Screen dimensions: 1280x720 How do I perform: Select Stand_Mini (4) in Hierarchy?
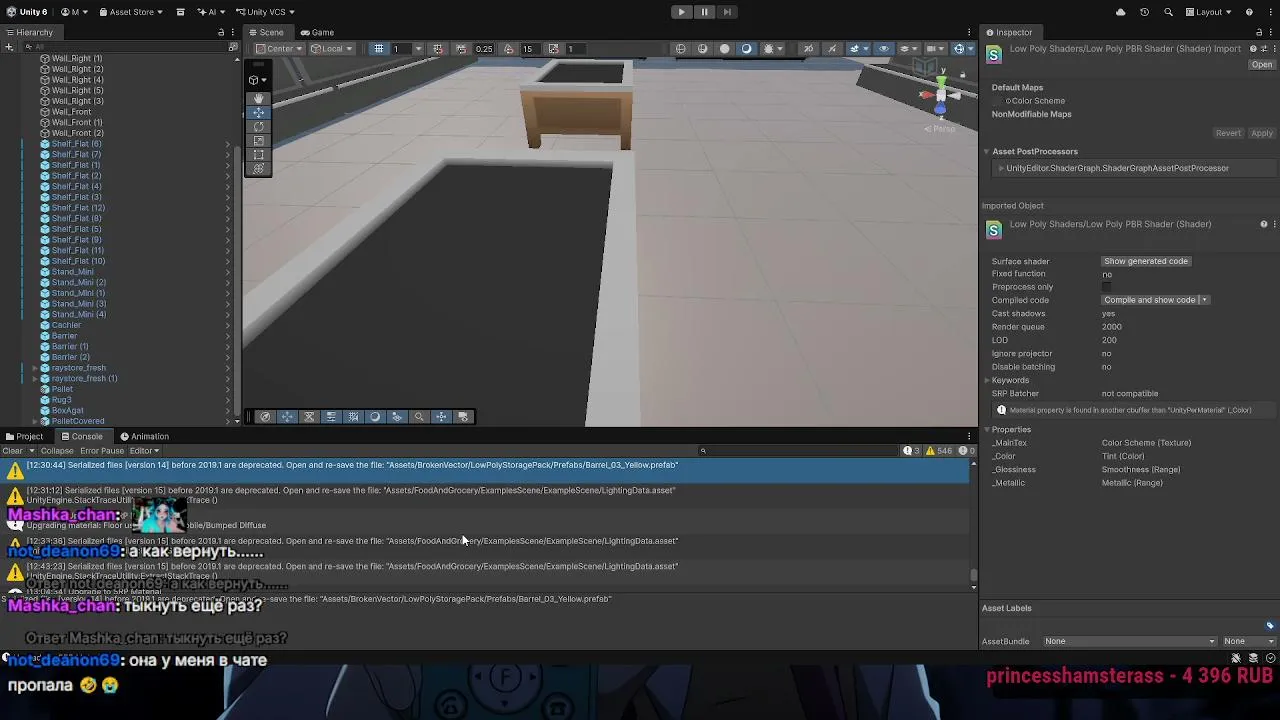click(78, 314)
